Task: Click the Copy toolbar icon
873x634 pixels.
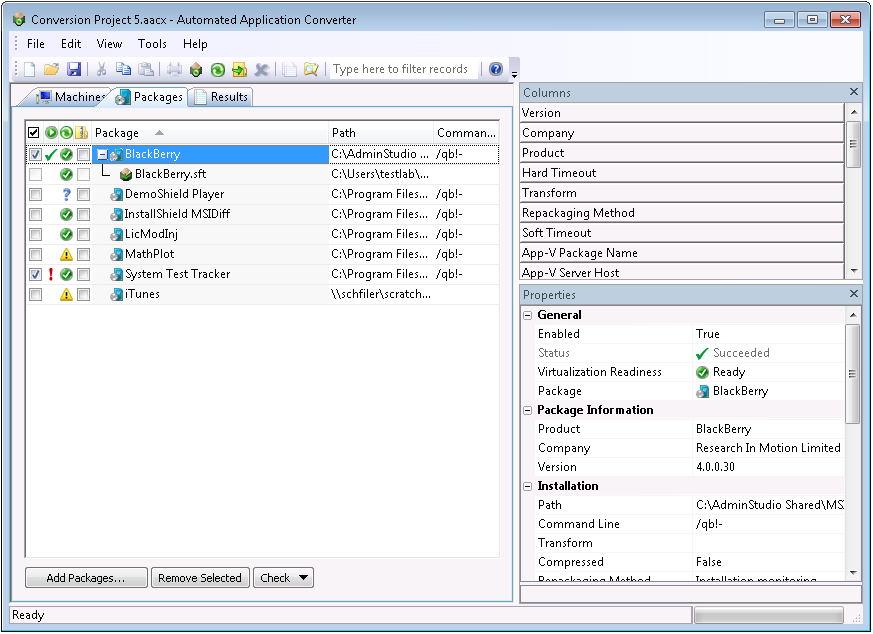Action: (x=123, y=69)
